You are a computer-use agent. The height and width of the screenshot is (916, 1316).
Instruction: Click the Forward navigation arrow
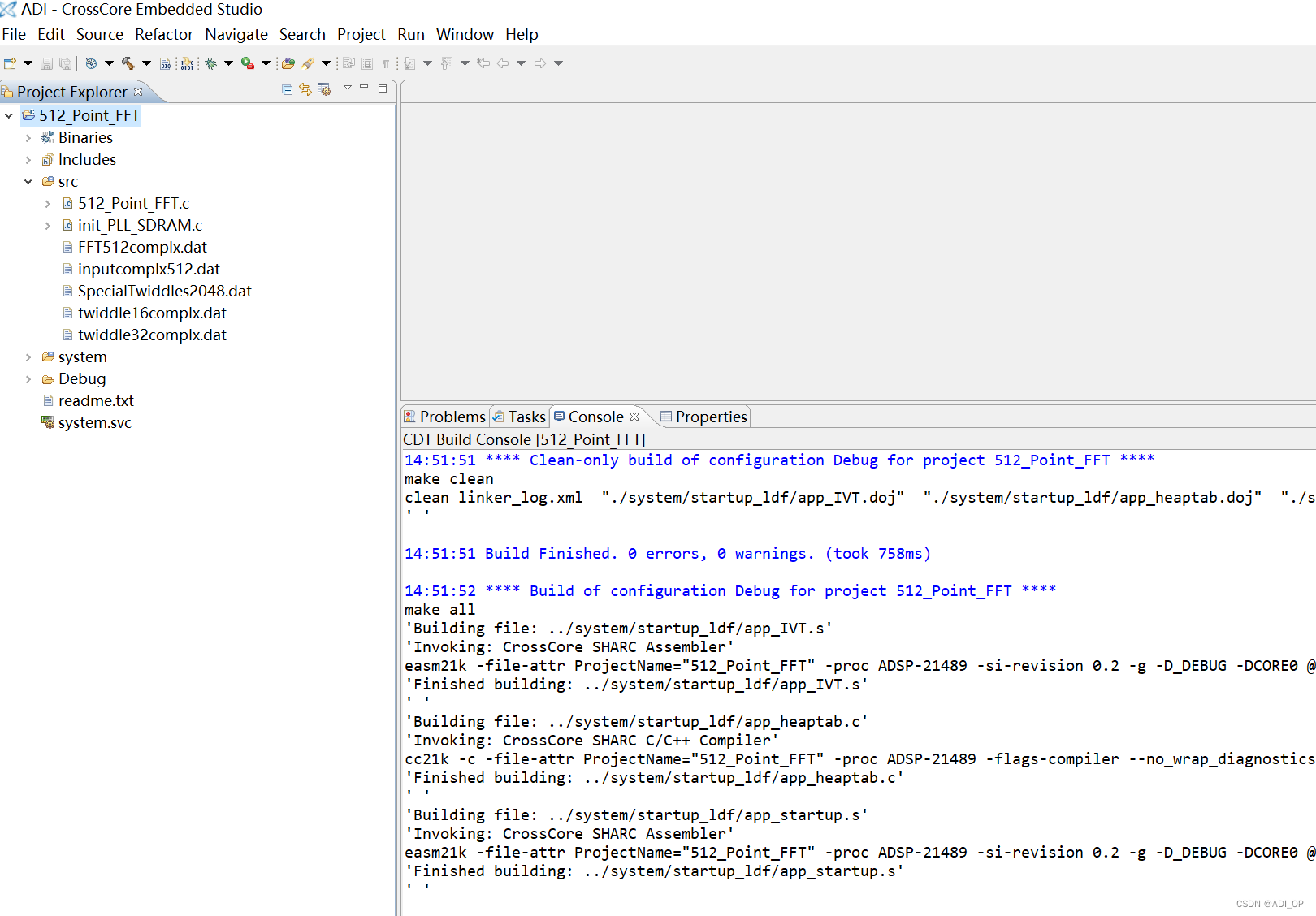(x=540, y=63)
